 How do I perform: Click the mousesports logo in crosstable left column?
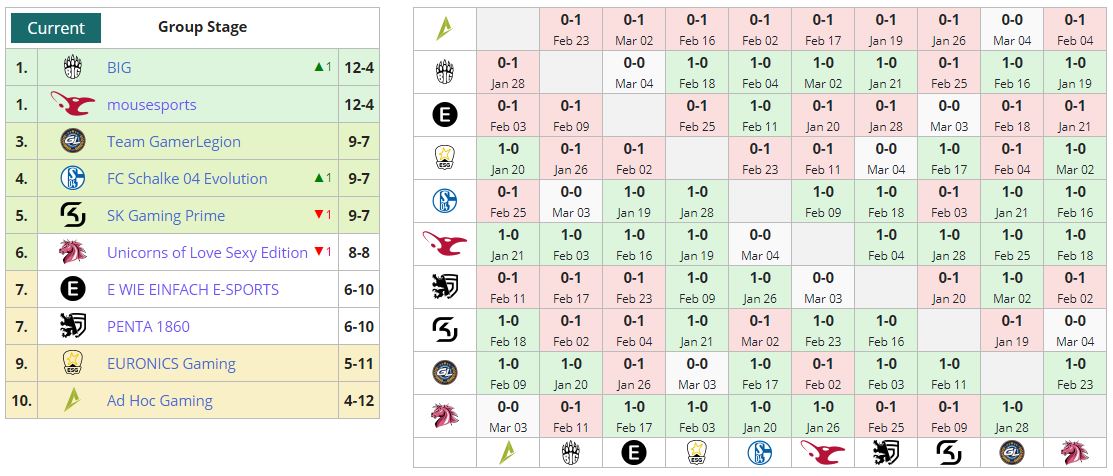point(445,243)
